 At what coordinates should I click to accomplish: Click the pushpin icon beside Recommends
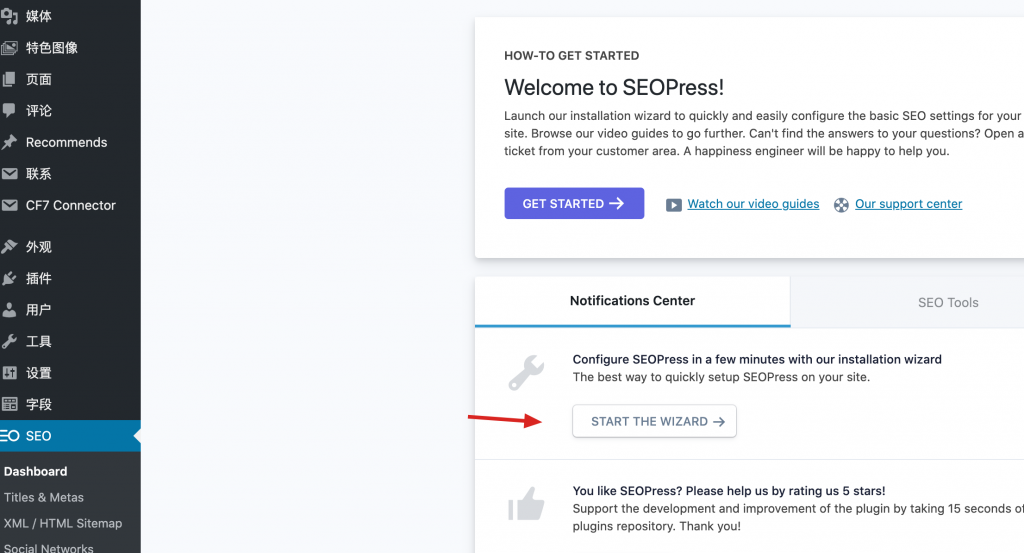coord(9,142)
